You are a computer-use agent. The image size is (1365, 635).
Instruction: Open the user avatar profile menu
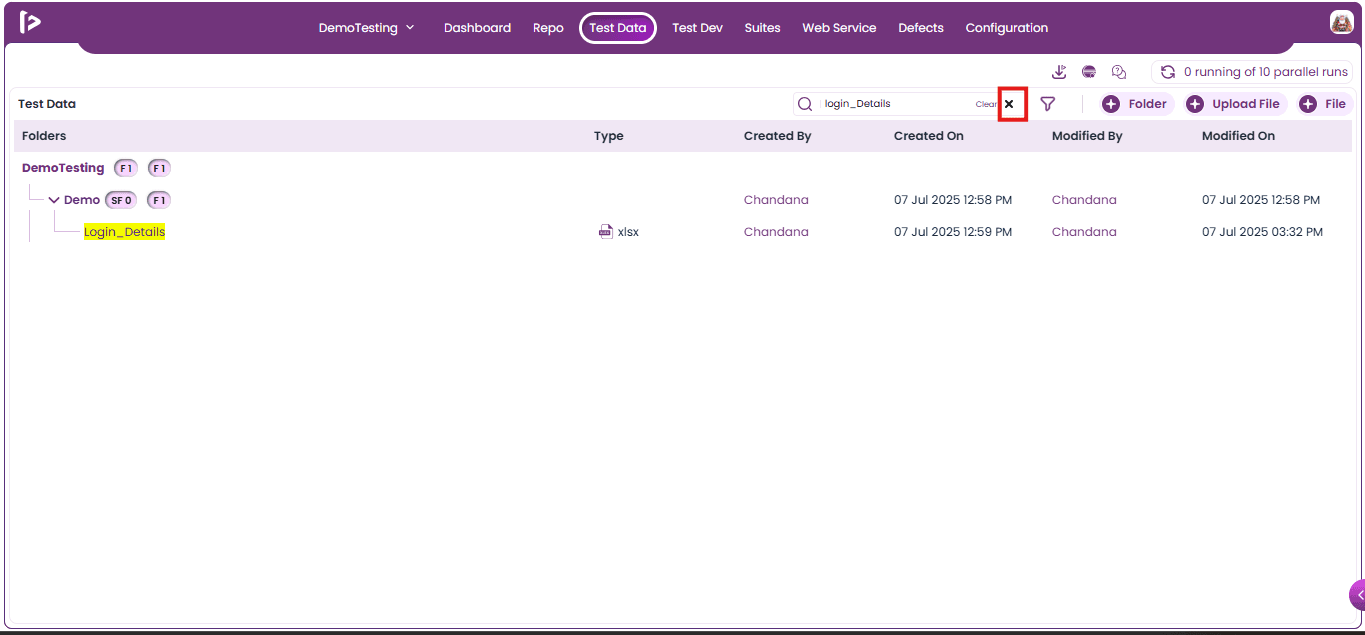tap(1341, 22)
